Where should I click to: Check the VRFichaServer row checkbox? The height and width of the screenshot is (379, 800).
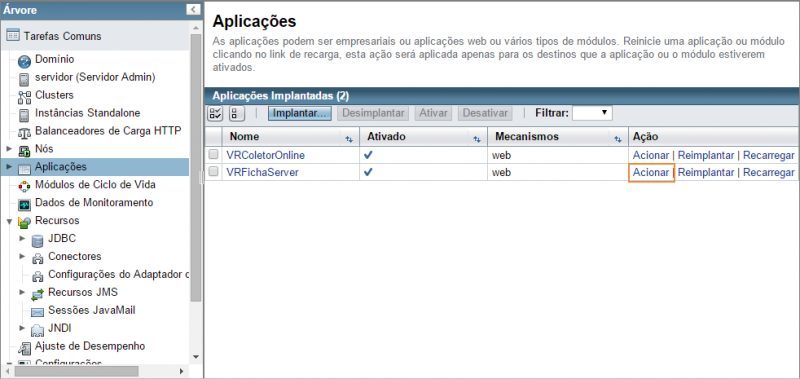click(x=213, y=172)
